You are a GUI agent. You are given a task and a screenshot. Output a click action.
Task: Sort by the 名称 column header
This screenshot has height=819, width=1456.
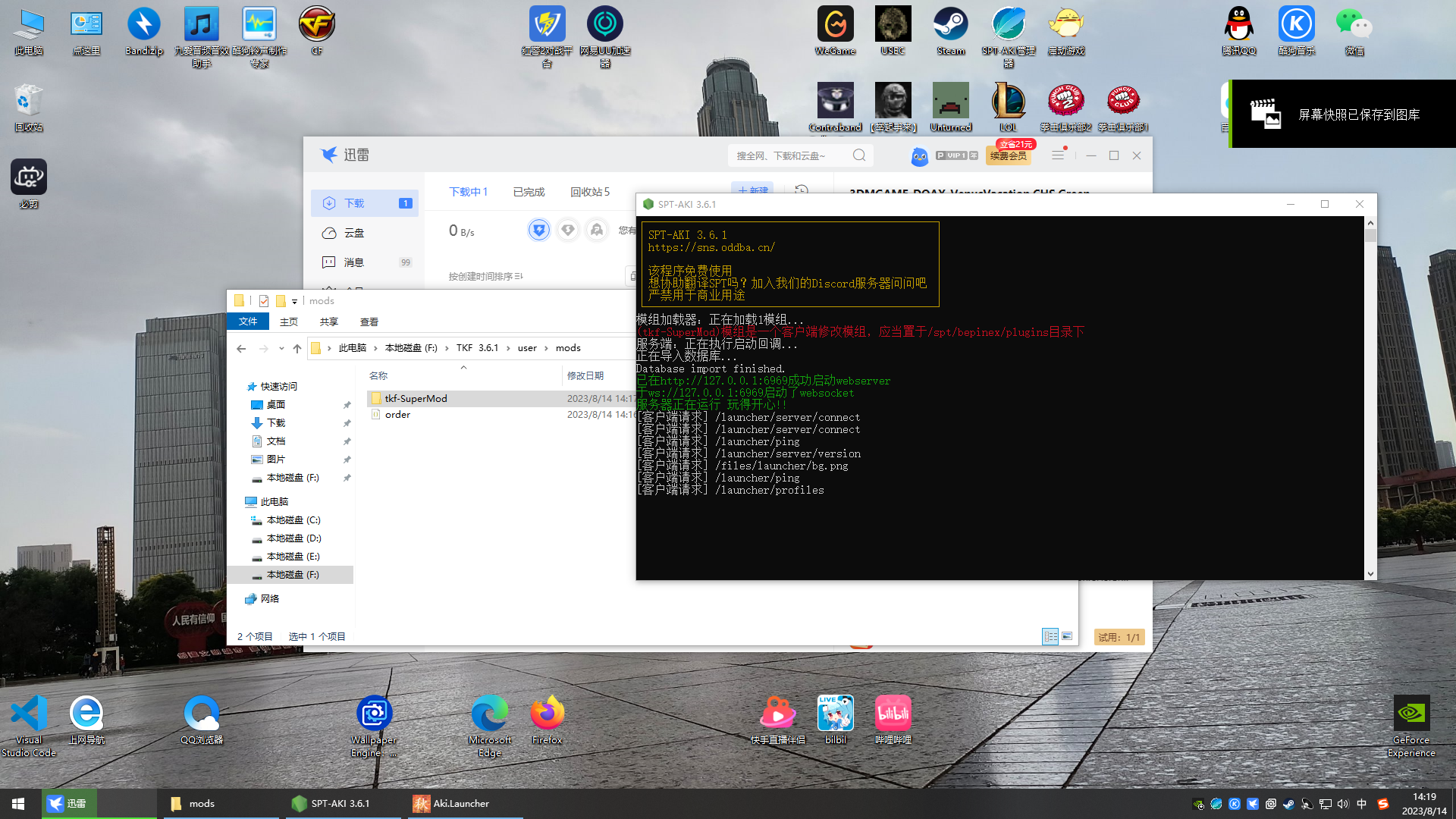(378, 375)
